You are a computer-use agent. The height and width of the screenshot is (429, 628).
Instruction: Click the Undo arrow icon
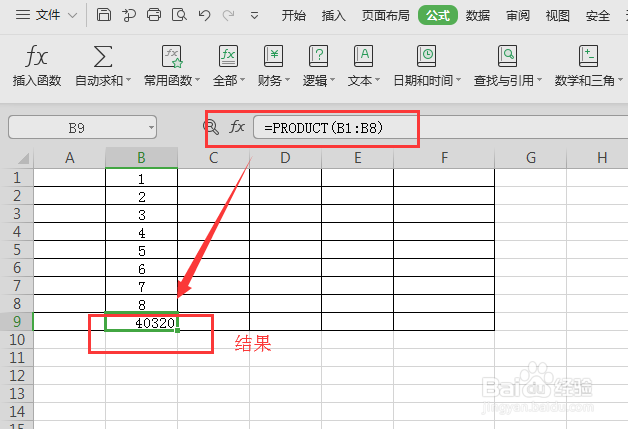click(204, 15)
